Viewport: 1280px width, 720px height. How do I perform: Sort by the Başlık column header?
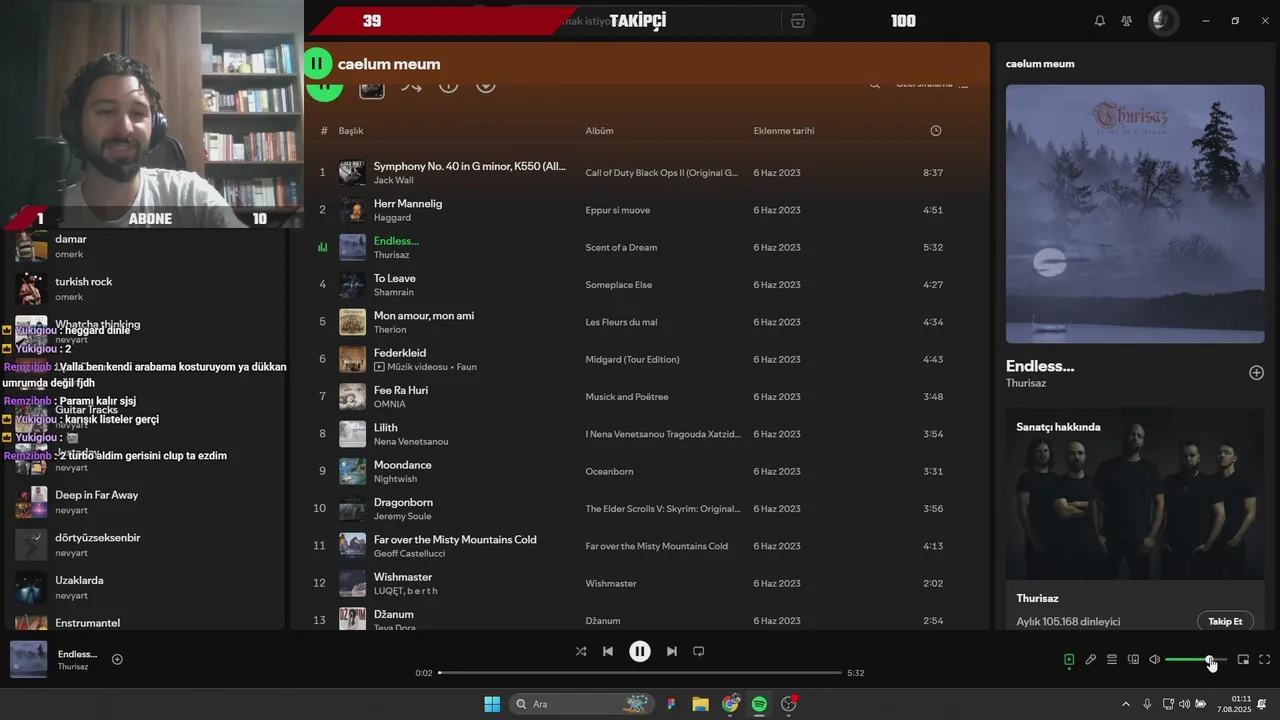[x=351, y=131]
